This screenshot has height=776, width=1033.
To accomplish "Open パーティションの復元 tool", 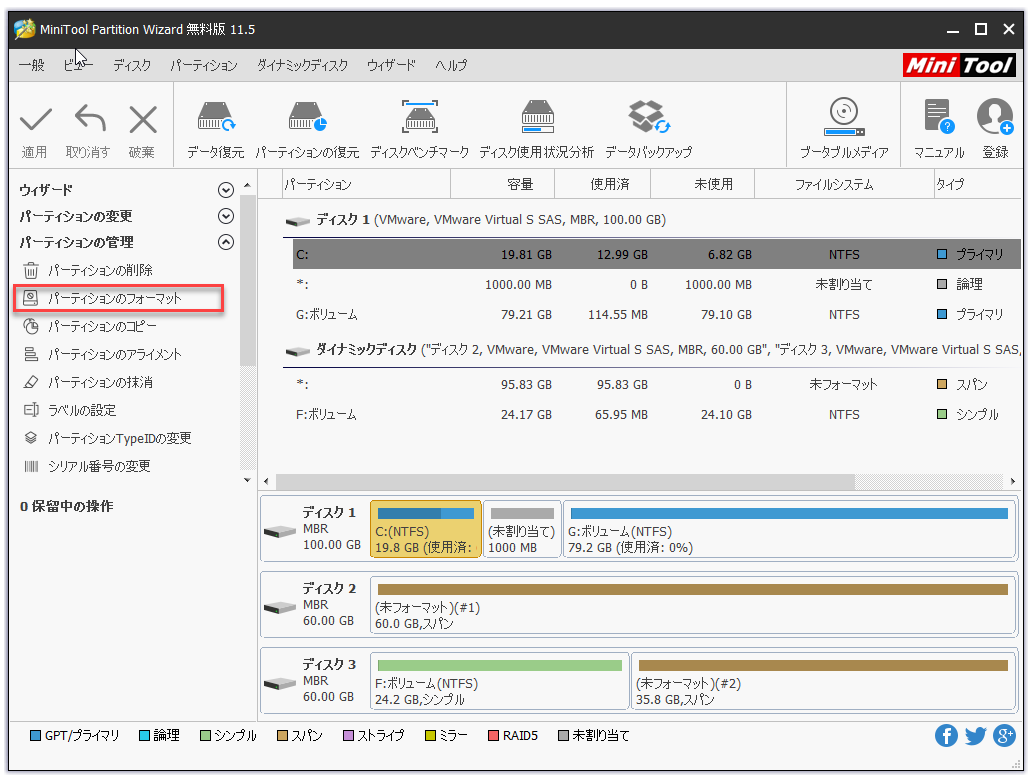I will tap(307, 119).
